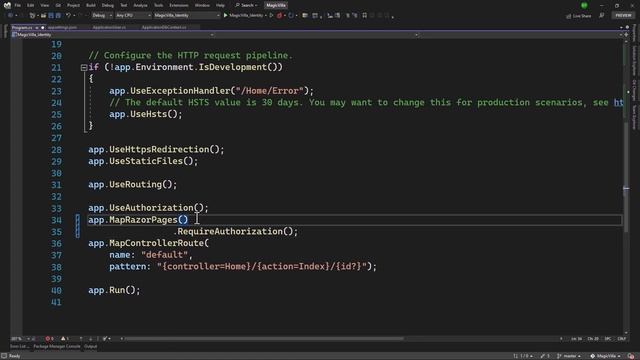Open the Project menu
This screenshot has width=640, height=360.
pyautogui.click(x=73, y=5)
